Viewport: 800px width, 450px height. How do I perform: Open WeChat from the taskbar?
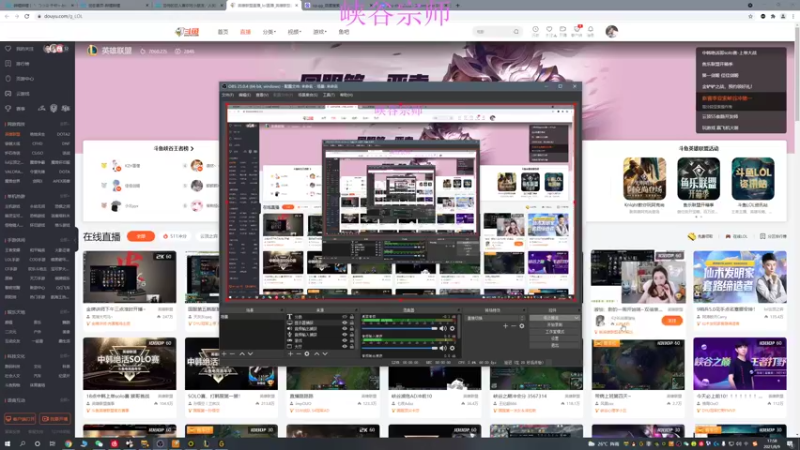point(98,444)
